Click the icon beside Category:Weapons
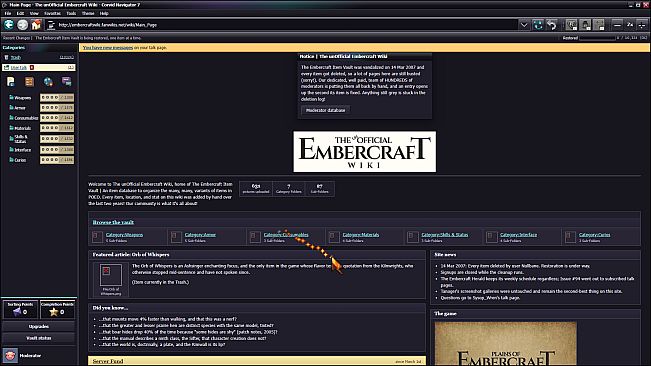The image size is (651, 366). coord(97,237)
